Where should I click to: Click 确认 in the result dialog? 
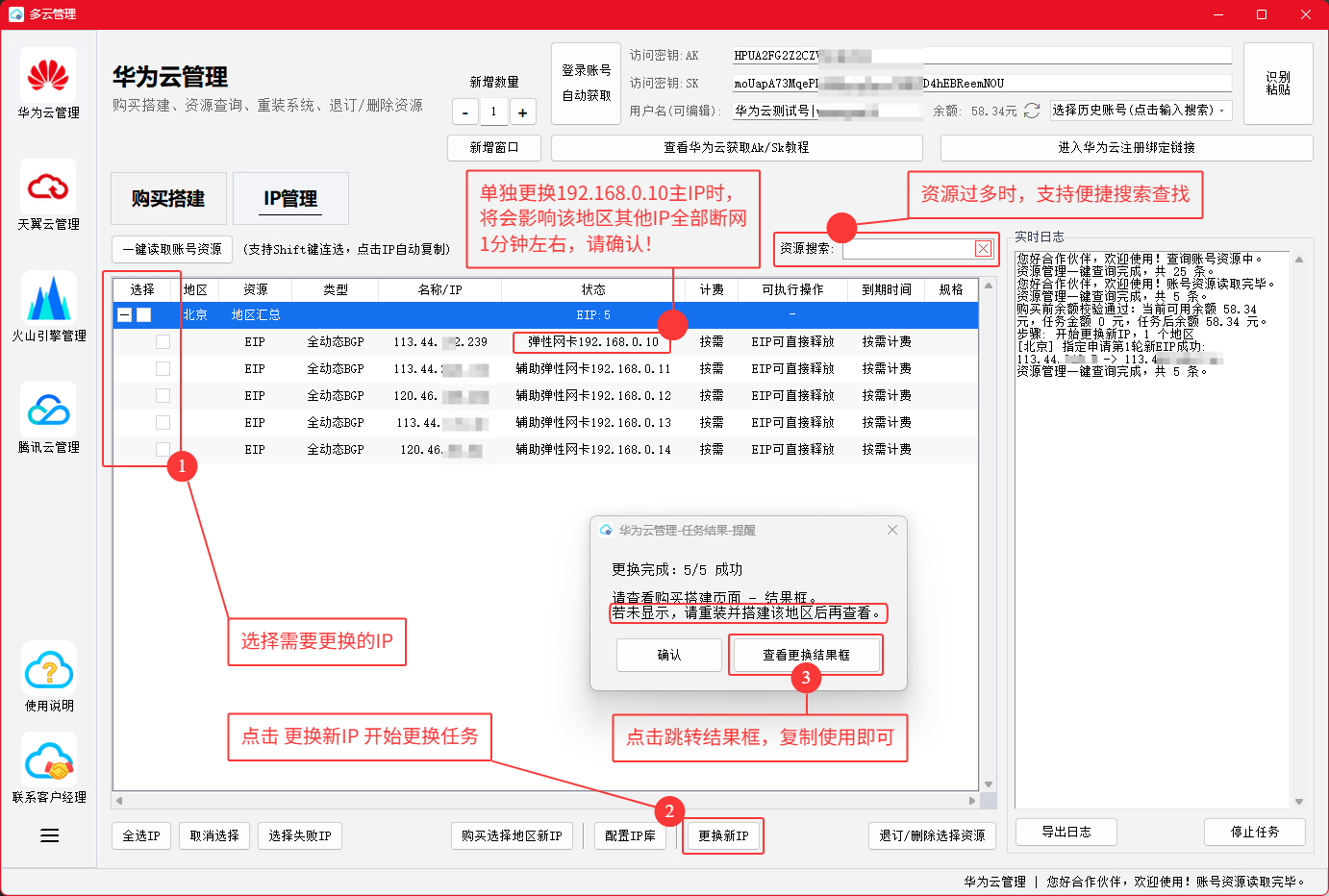click(669, 656)
